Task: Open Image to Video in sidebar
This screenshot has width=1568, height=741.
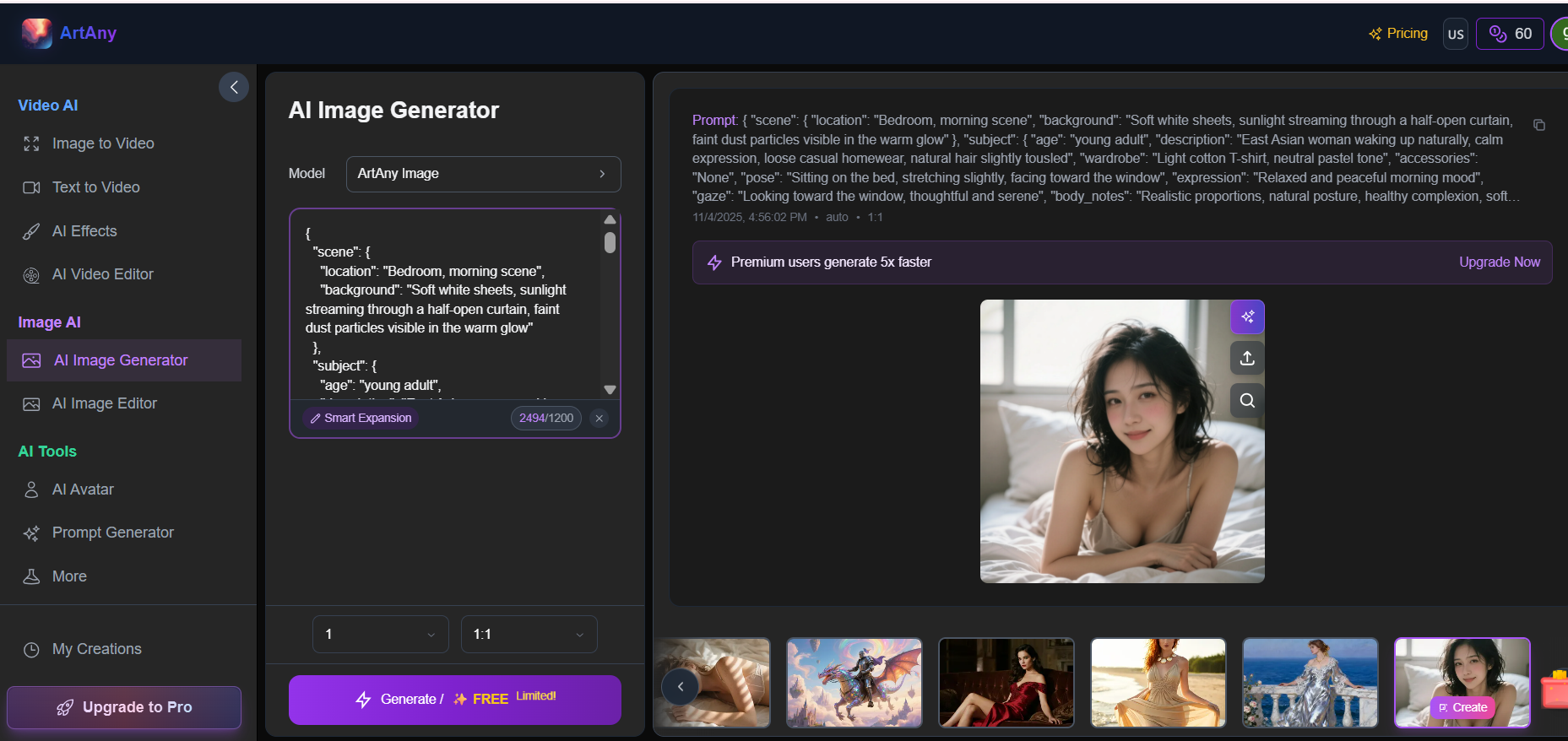Action: (102, 143)
